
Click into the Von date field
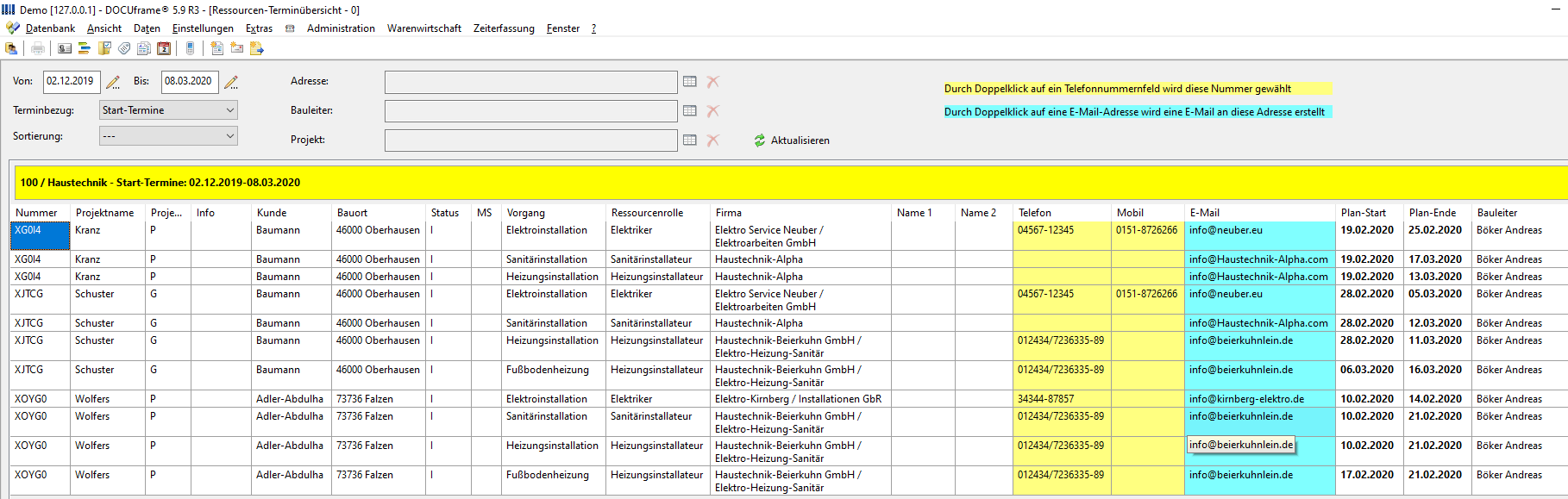(72, 82)
